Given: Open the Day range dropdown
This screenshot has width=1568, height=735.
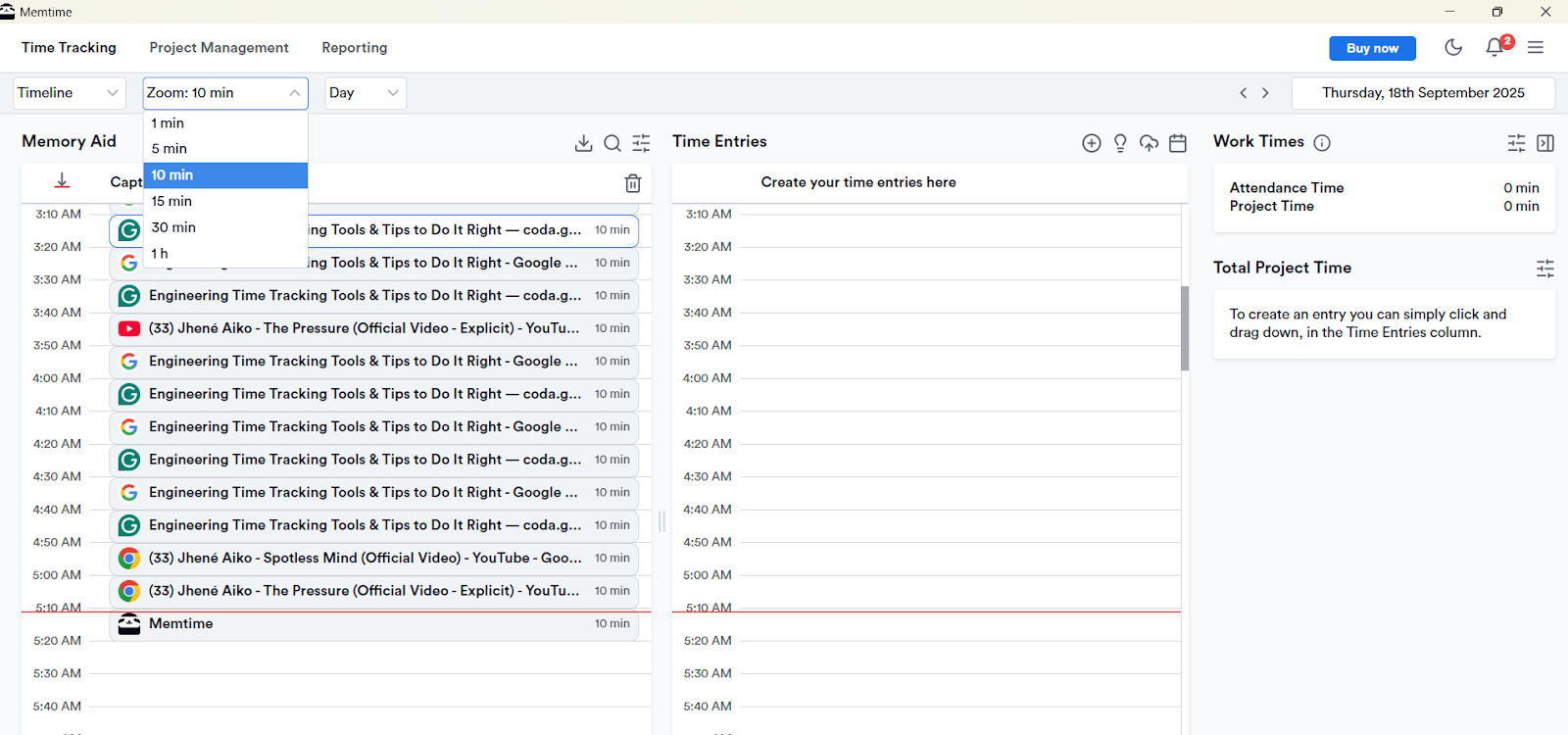Looking at the screenshot, I should tap(366, 93).
